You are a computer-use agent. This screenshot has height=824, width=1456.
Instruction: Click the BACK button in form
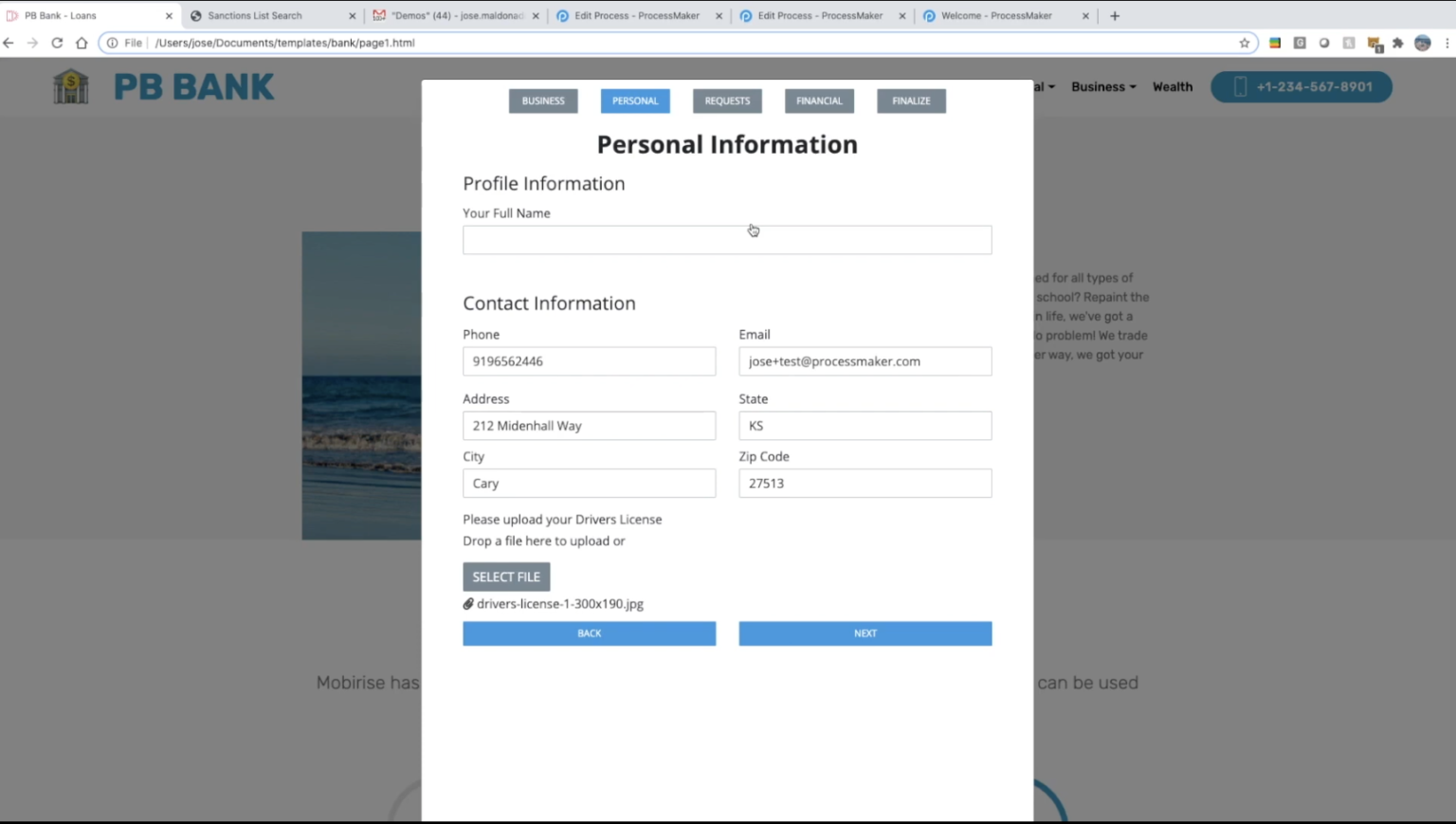[589, 633]
